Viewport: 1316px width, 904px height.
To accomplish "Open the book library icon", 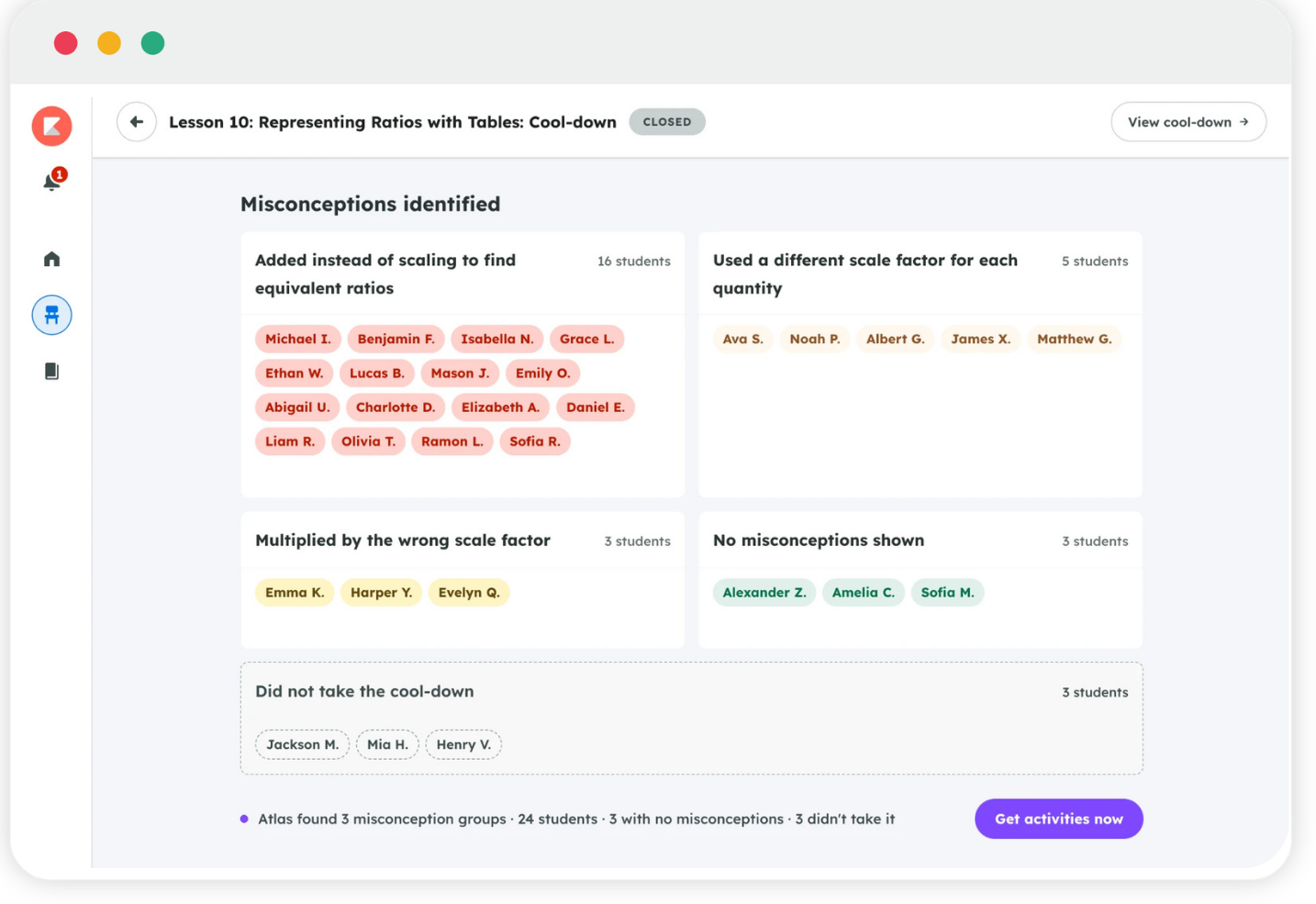I will coord(52,371).
